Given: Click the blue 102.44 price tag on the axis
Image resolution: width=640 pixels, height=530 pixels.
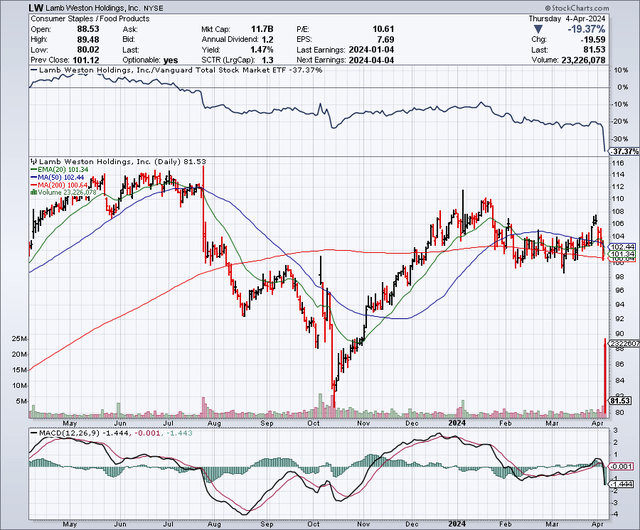Looking at the screenshot, I should (x=622, y=247).
